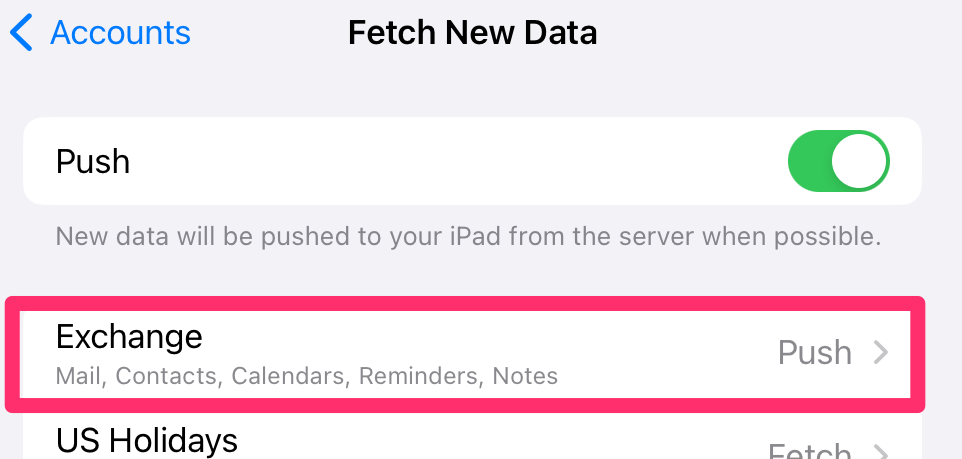Click blank area of the Push card

coord(450,161)
